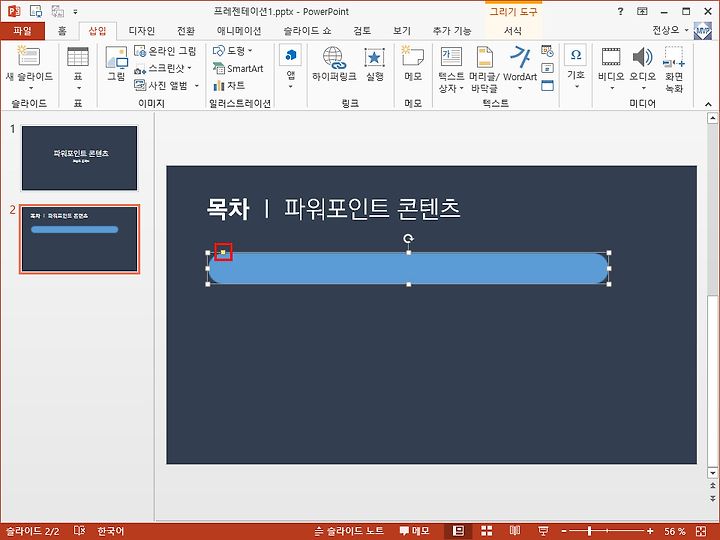Insert a Picture from file

(116, 64)
